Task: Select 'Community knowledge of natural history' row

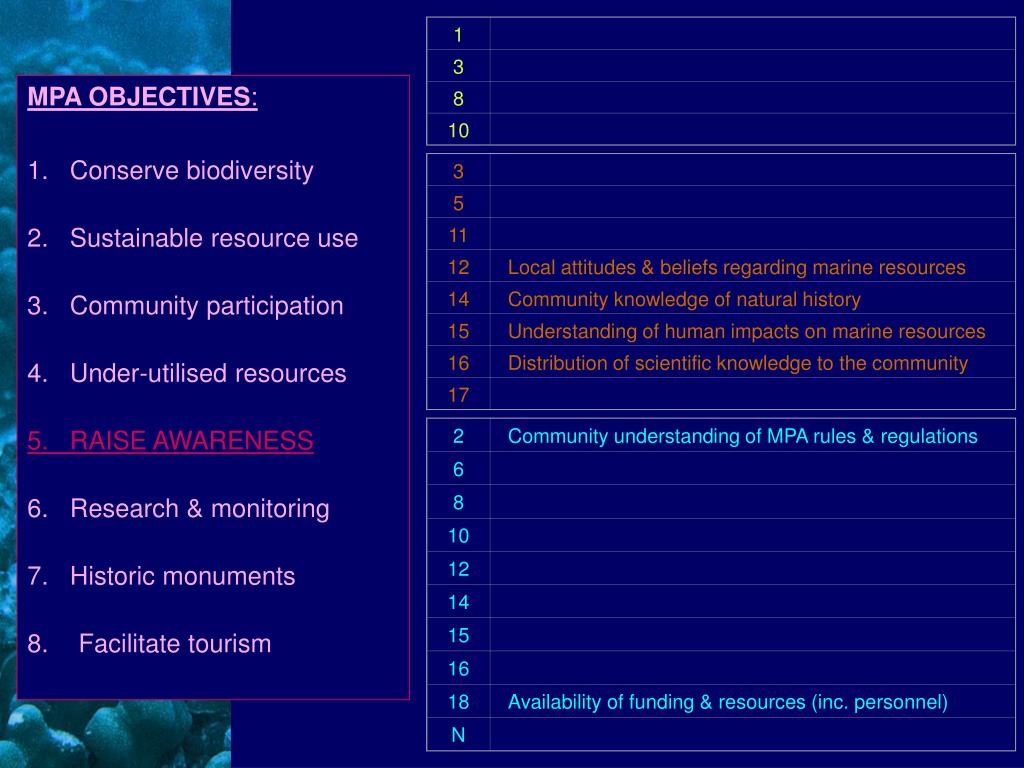Action: pyautogui.click(x=721, y=299)
